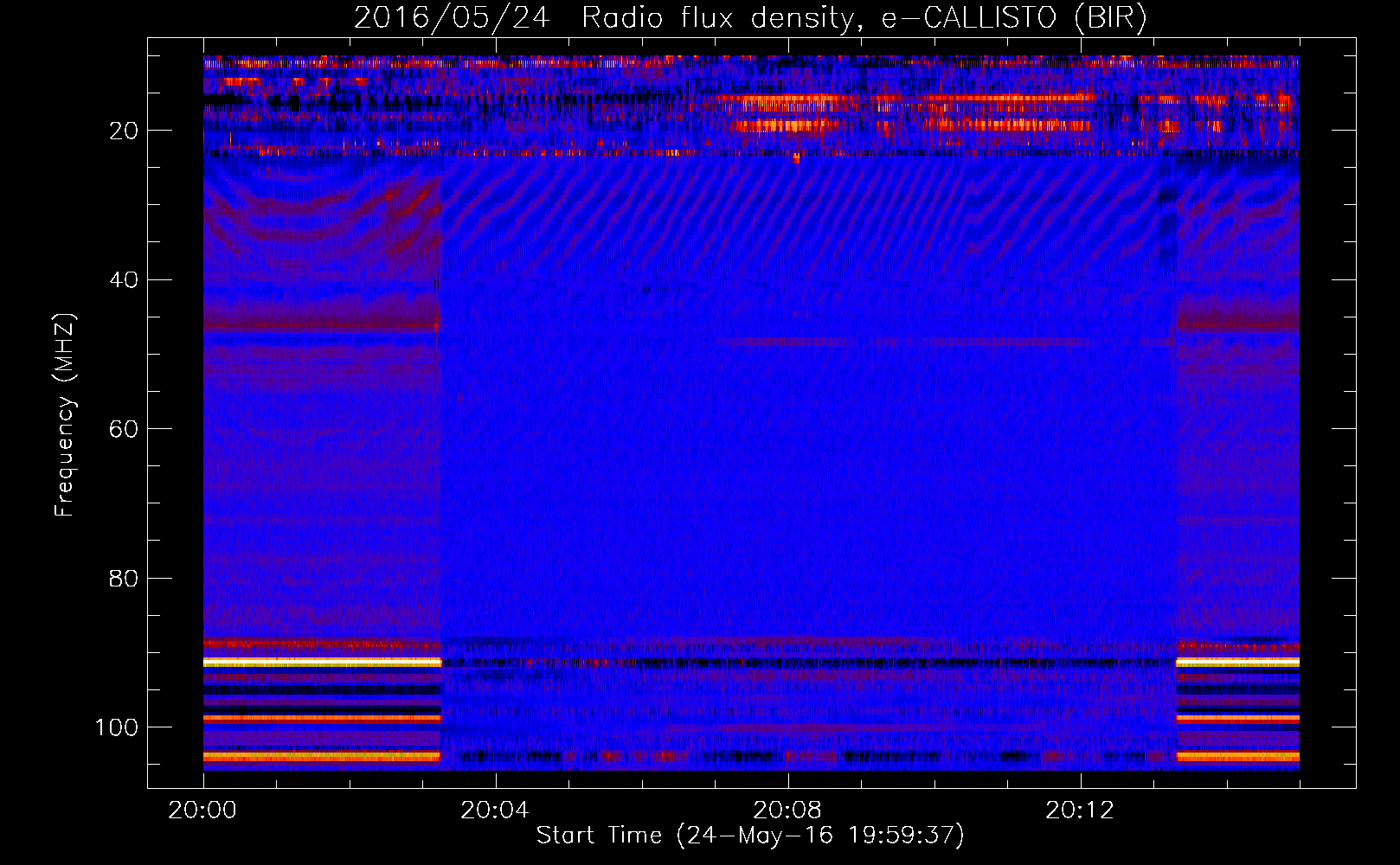
Task: Click the 20:00 time tick label
Action: (202, 811)
